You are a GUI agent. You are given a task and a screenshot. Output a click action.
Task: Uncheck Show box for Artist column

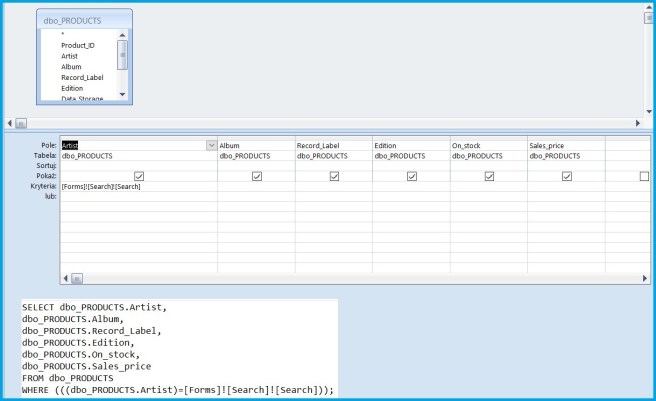click(x=139, y=176)
